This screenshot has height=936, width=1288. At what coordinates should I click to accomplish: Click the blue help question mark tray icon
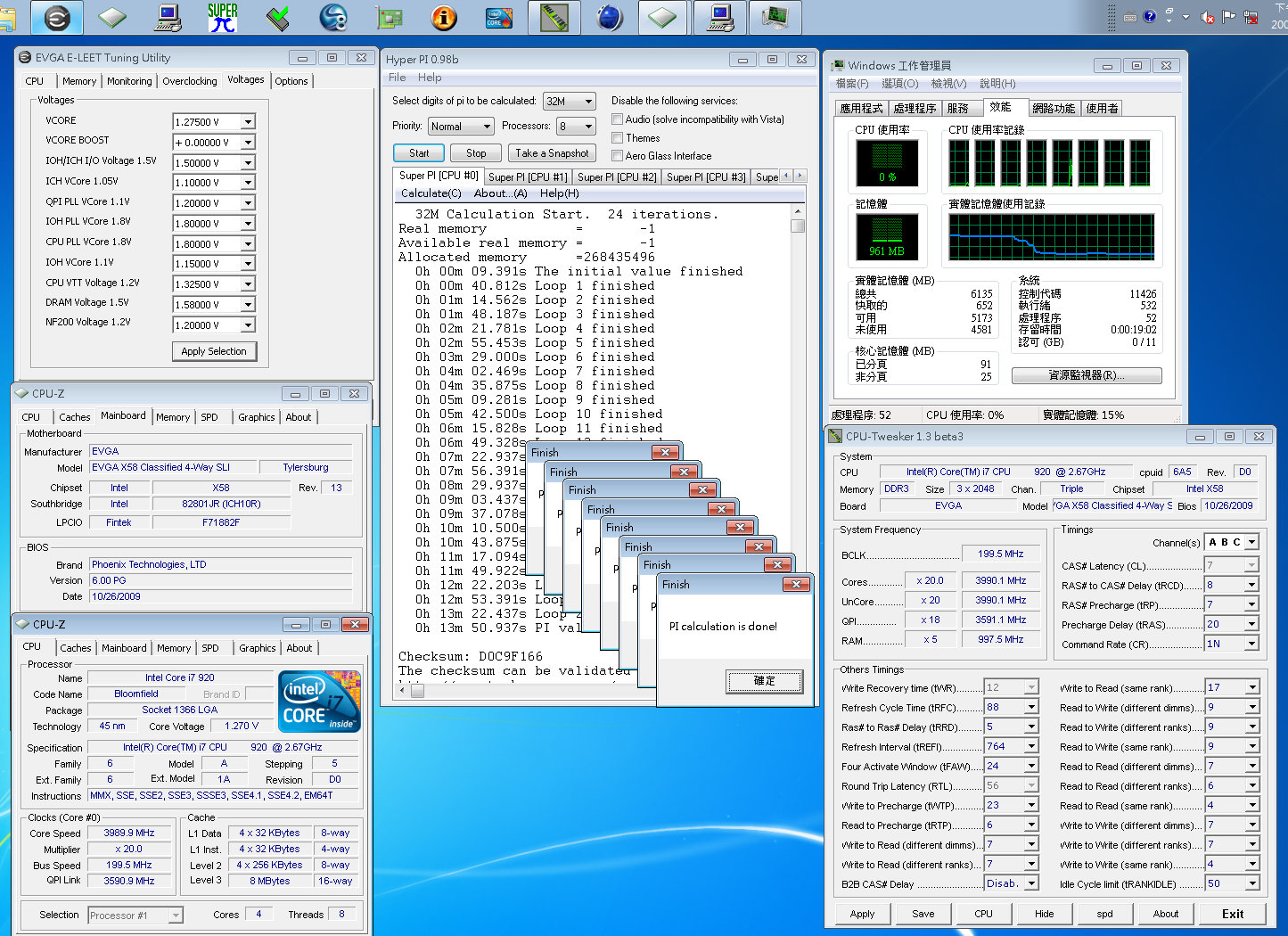[x=1150, y=16]
